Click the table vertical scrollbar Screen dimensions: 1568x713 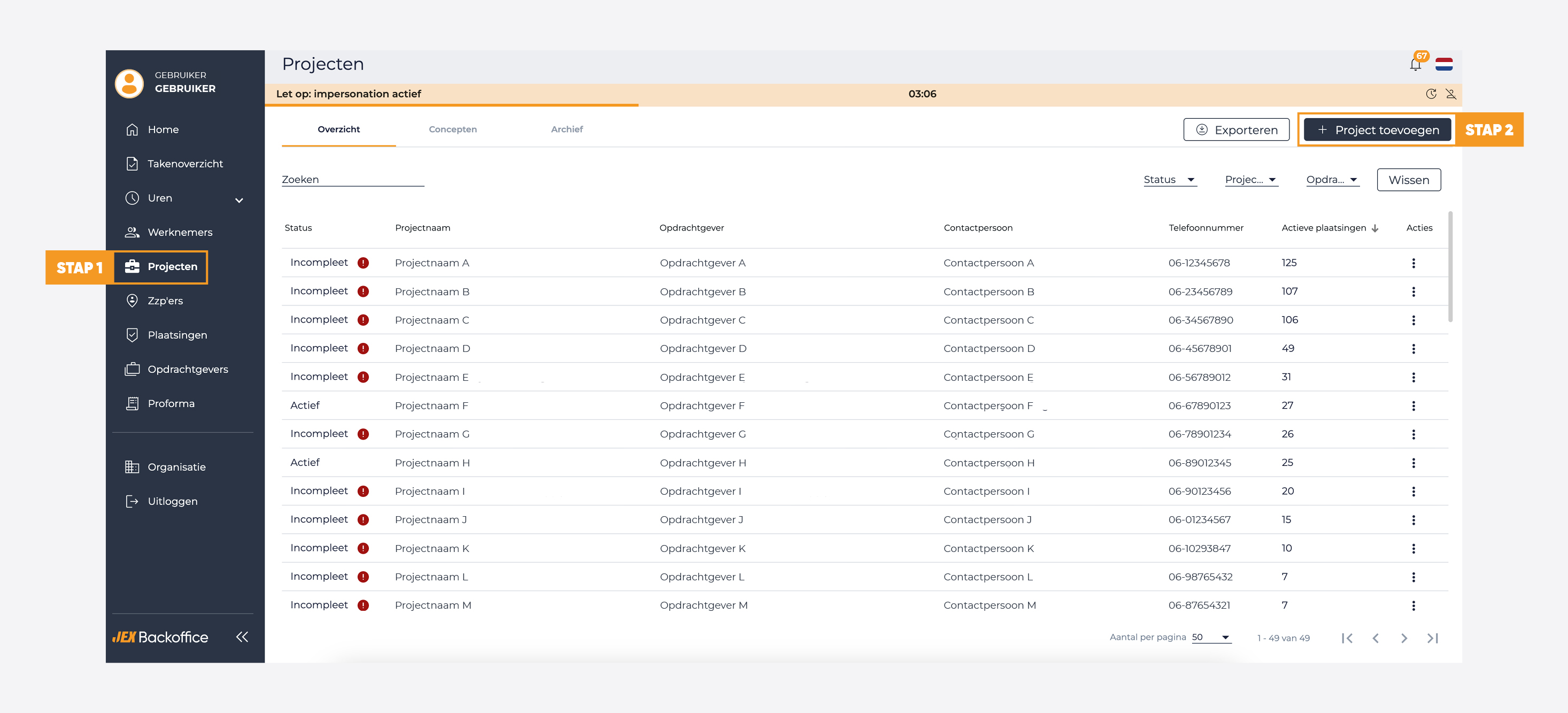point(1450,267)
